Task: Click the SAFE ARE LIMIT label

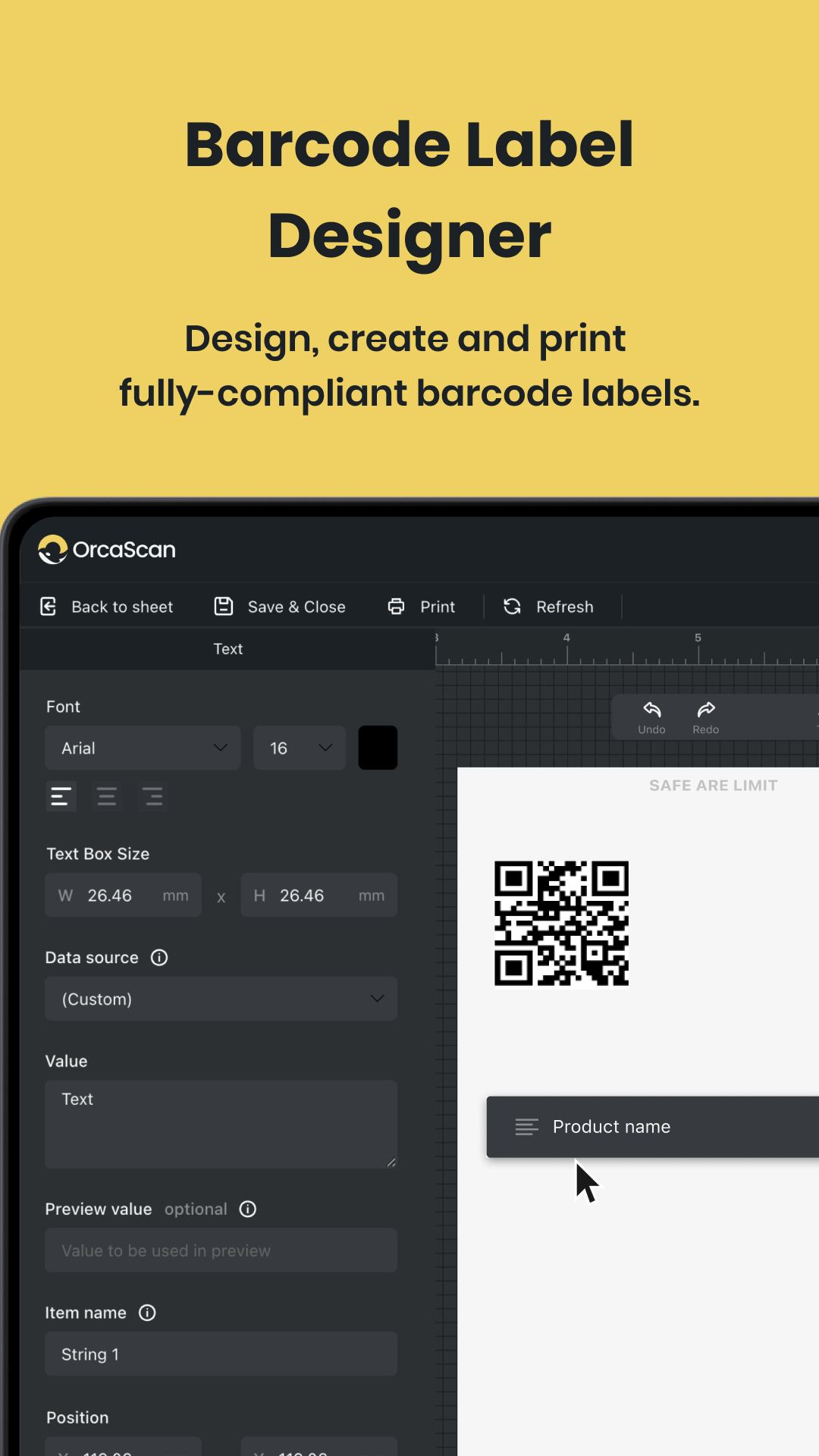Action: [714, 786]
